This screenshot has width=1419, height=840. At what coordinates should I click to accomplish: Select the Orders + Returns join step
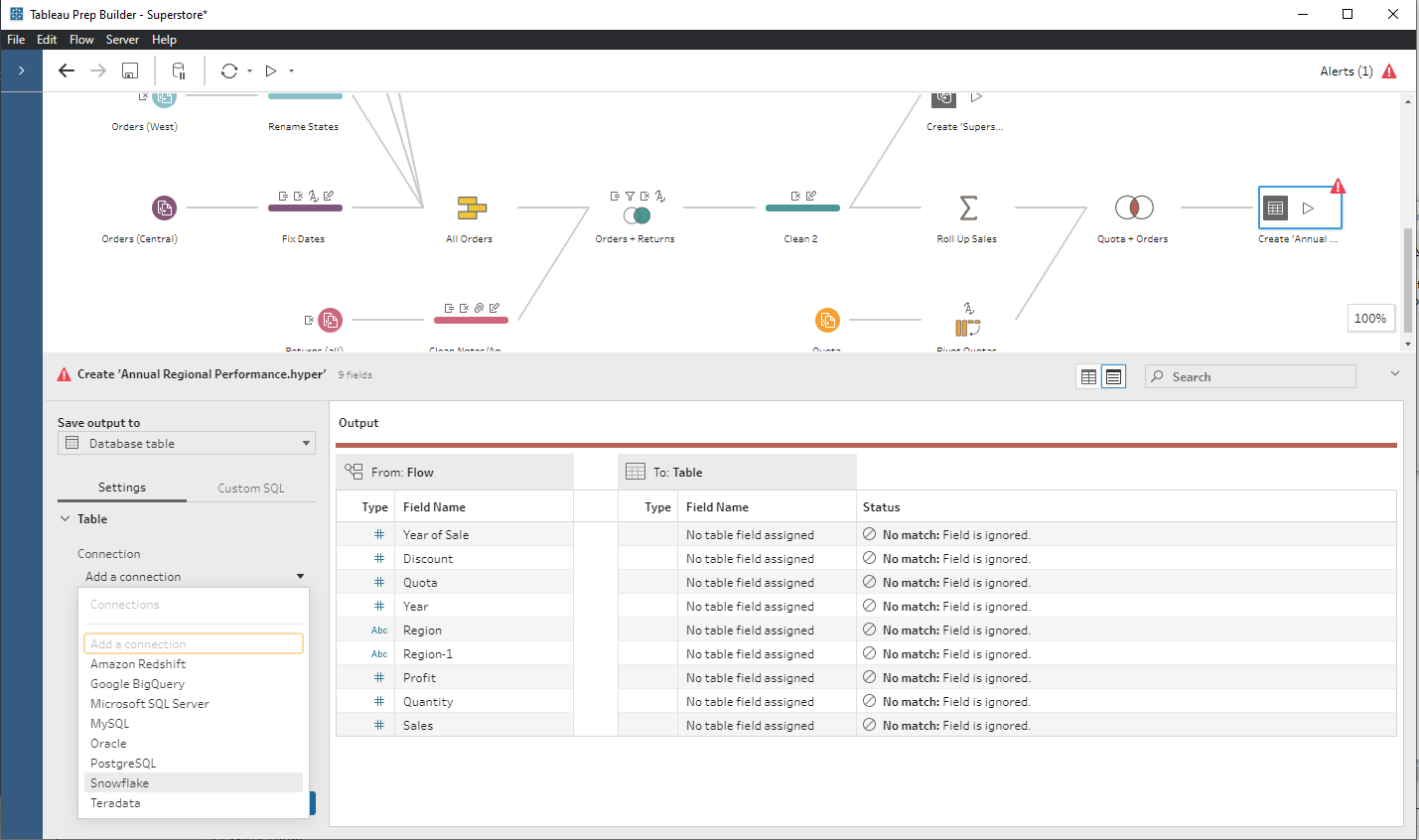point(637,214)
